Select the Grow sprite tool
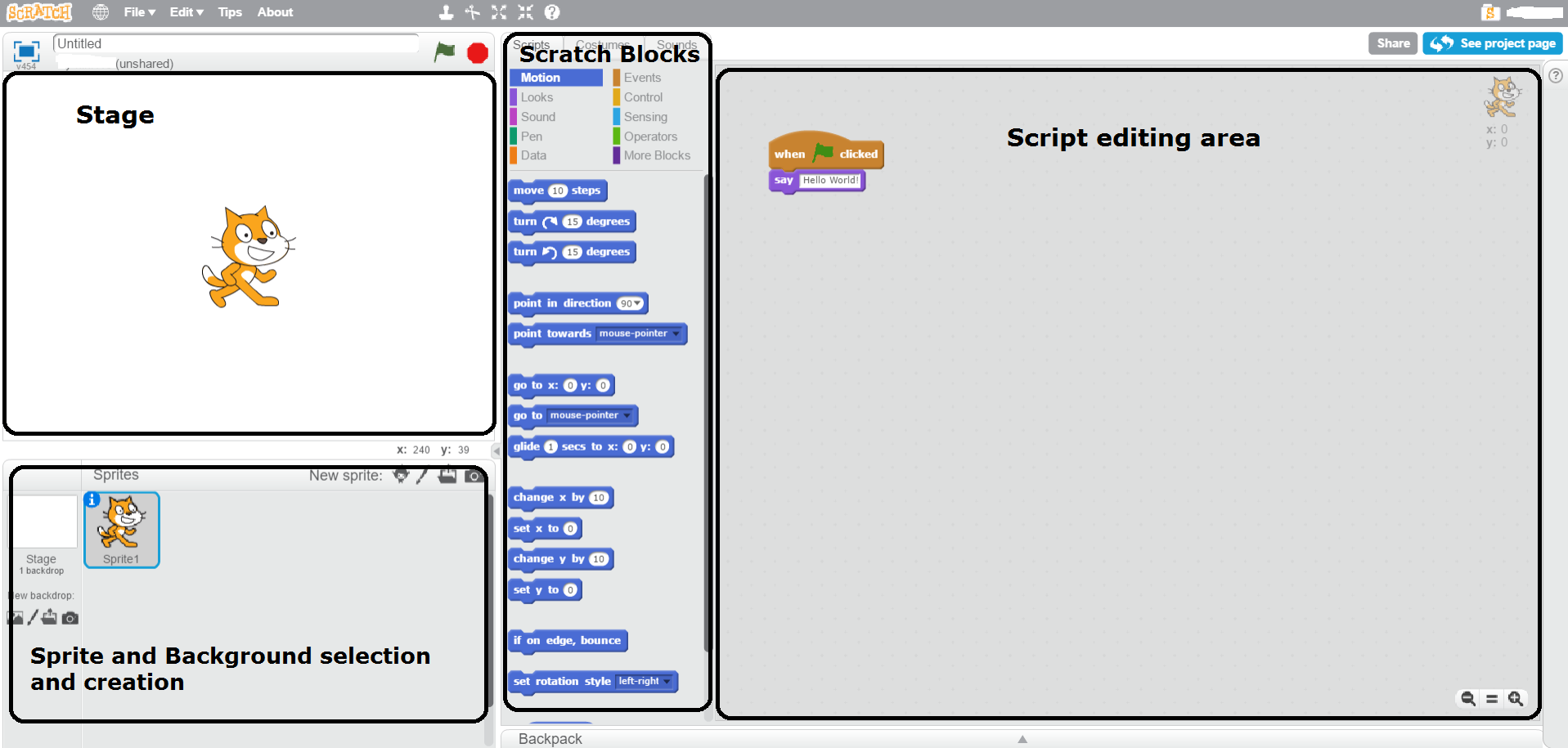 coord(499,12)
